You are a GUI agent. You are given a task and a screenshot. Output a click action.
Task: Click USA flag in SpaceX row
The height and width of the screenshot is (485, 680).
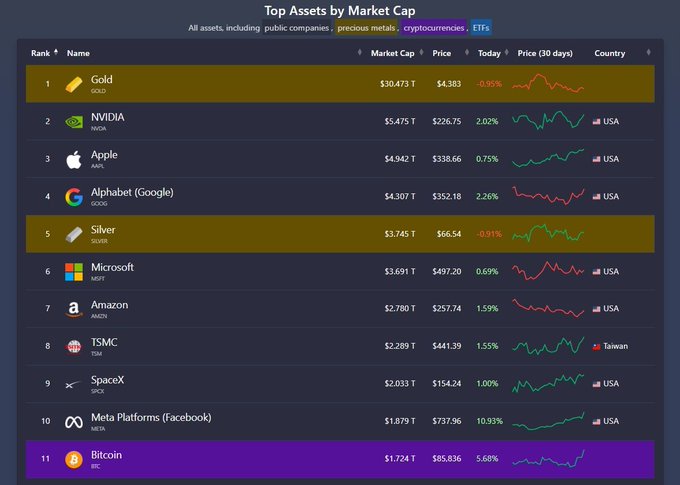[596, 384]
